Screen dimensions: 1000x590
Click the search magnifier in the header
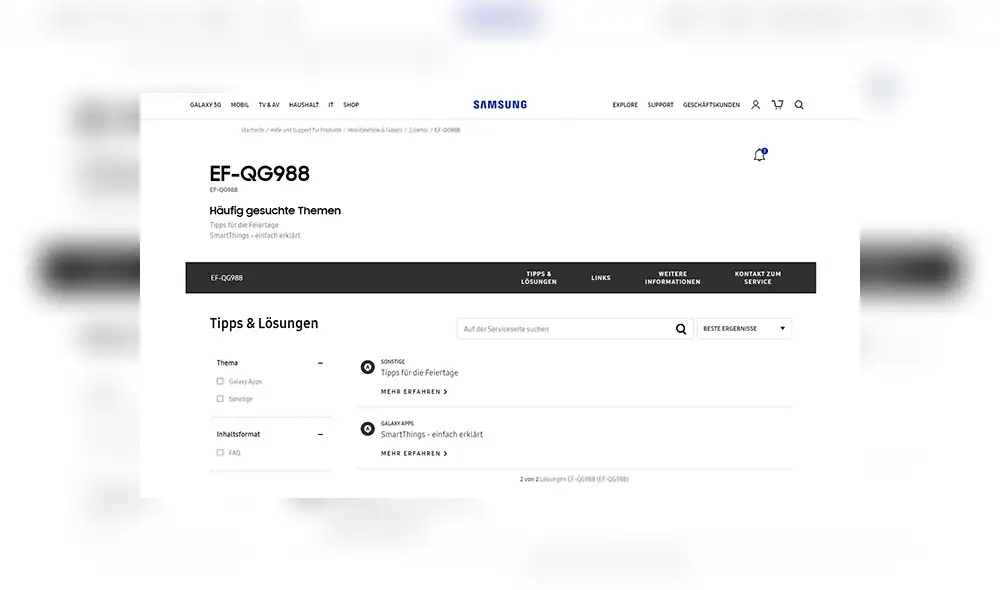799,104
